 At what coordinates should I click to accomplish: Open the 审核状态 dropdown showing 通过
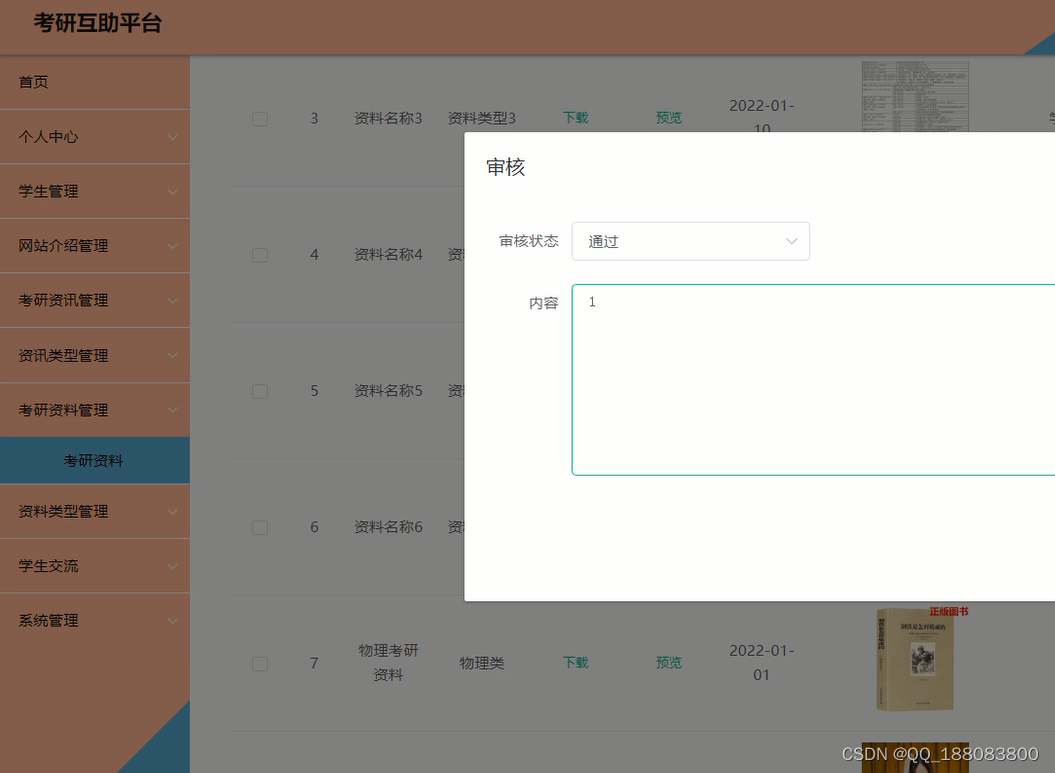(690, 241)
